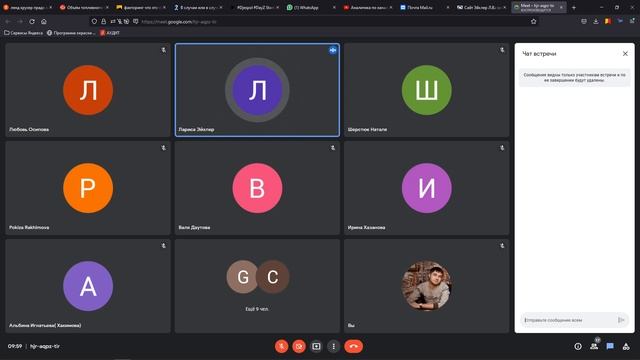The height and width of the screenshot is (360, 640).
Task: Select the Лариса Эйхлер speaking tile avatar
Action: (x=257, y=90)
